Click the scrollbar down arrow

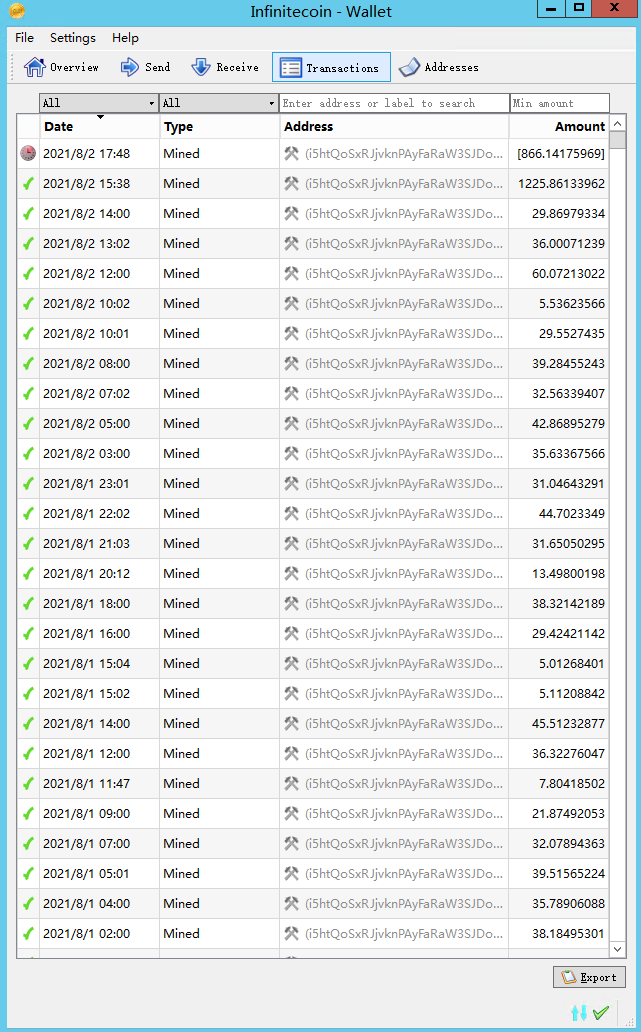[617, 949]
